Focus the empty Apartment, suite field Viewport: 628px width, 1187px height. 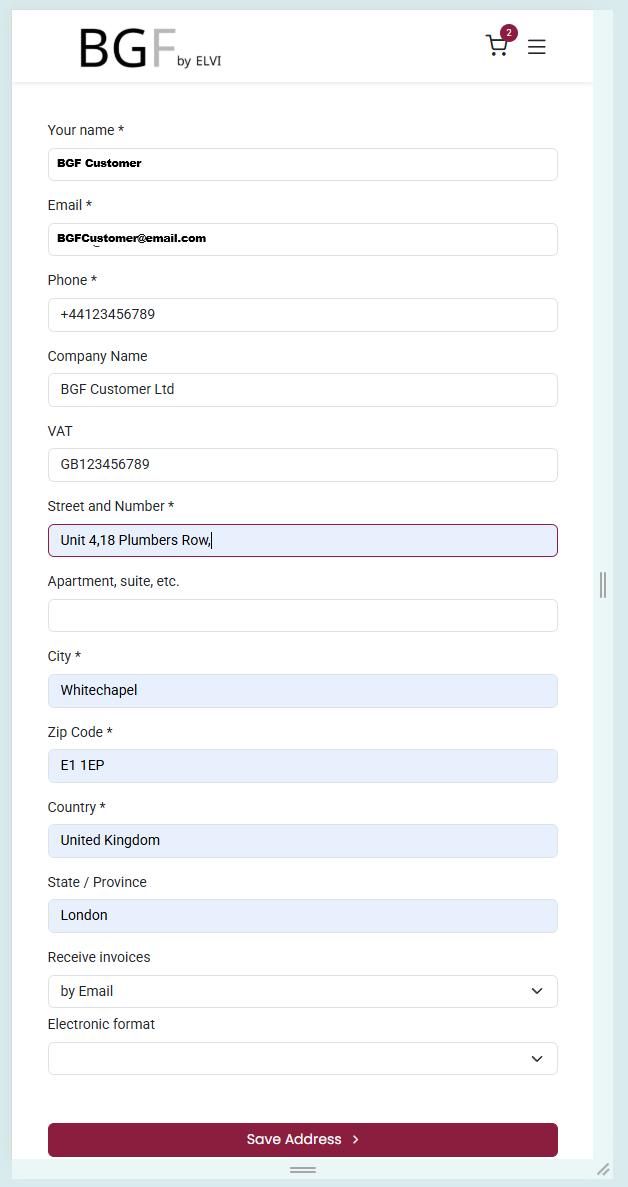302,615
